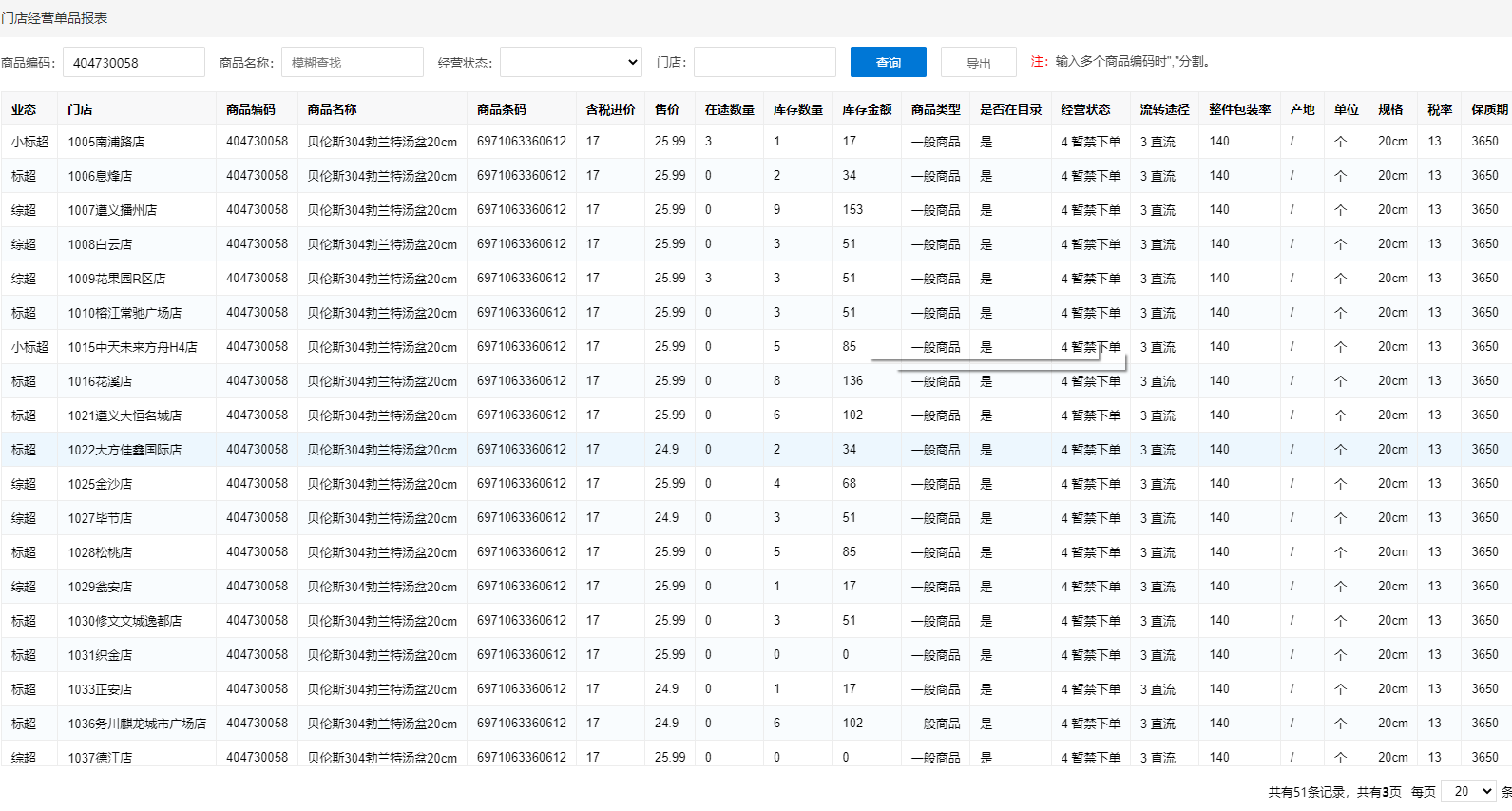Click the 门店经营单品报表 page title

click(x=55, y=18)
